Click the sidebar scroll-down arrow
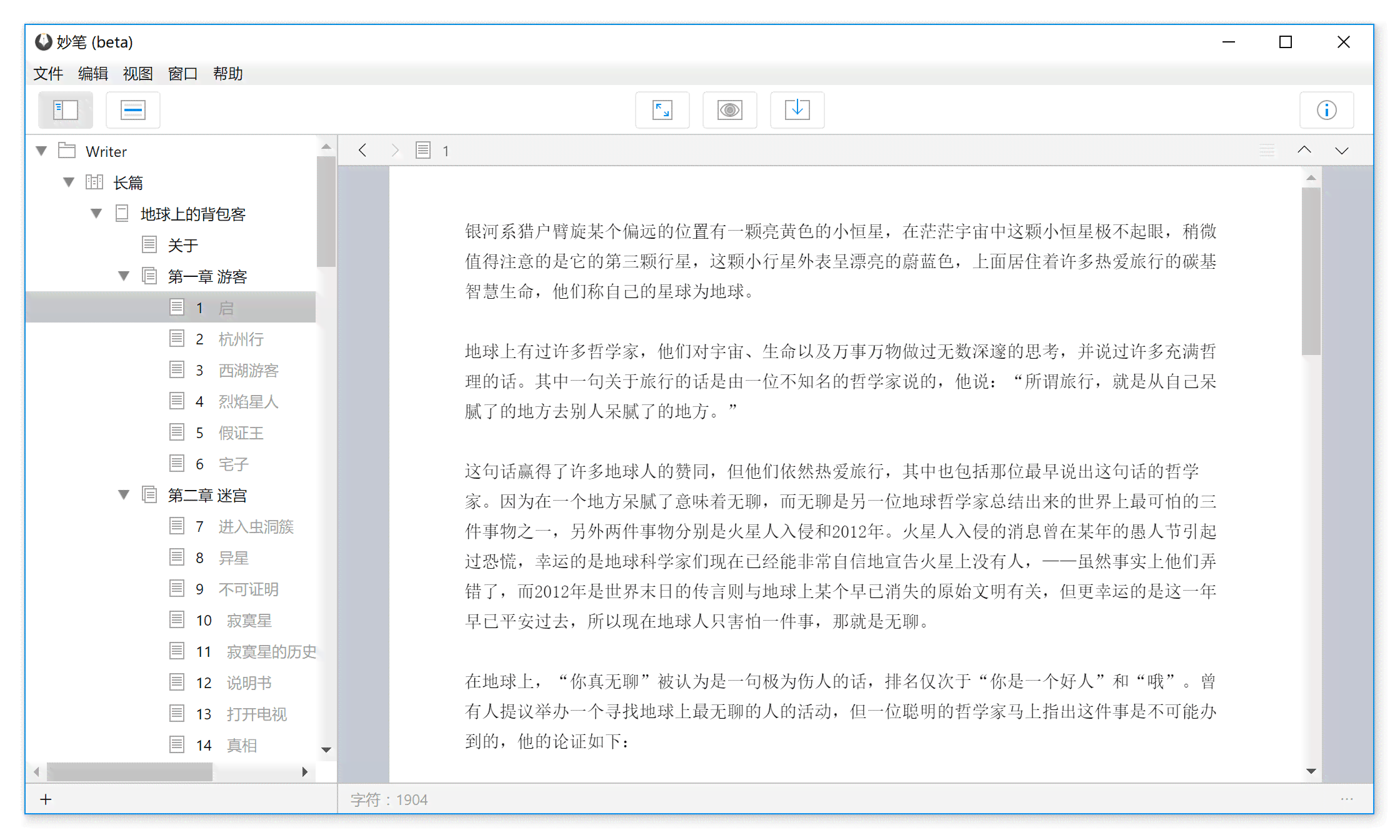Screen dimensions: 1400x840 (326, 749)
